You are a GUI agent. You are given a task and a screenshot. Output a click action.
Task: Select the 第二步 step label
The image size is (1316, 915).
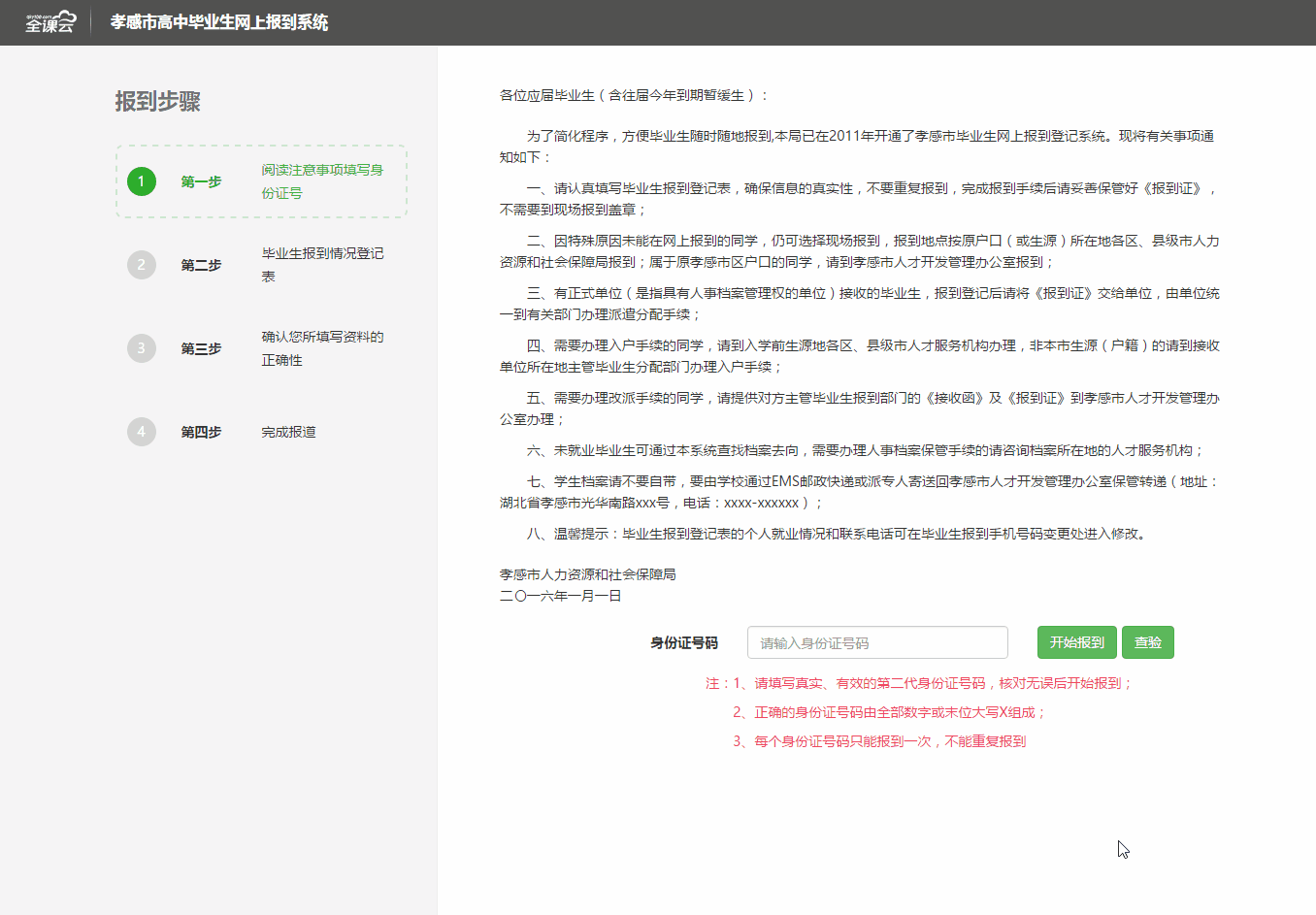point(201,265)
